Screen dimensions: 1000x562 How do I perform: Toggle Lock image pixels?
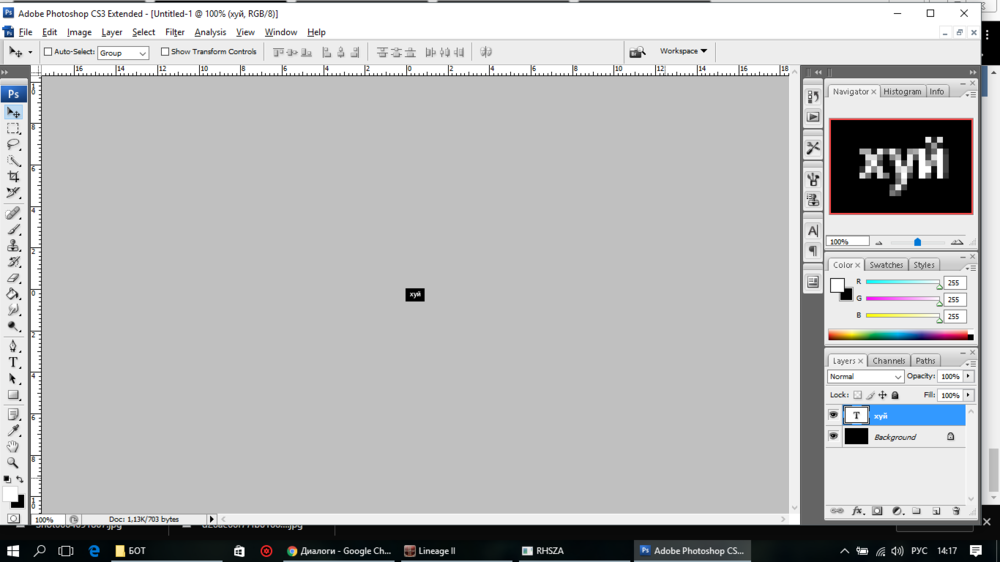(x=871, y=396)
